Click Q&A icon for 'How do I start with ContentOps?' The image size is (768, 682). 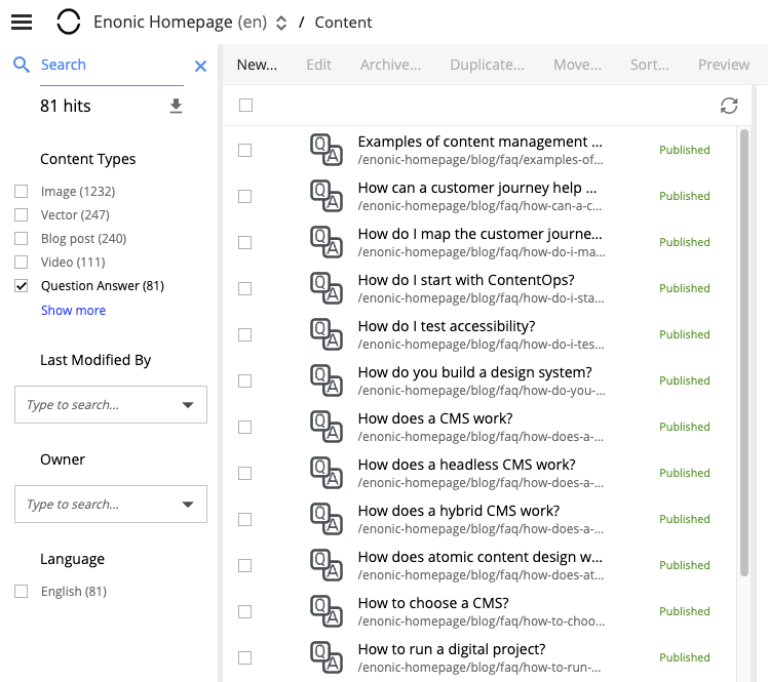tap(326, 288)
